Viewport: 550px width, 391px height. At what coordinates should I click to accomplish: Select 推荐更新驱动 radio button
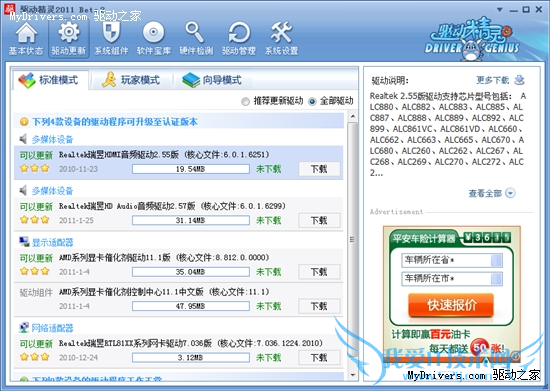[x=245, y=102]
